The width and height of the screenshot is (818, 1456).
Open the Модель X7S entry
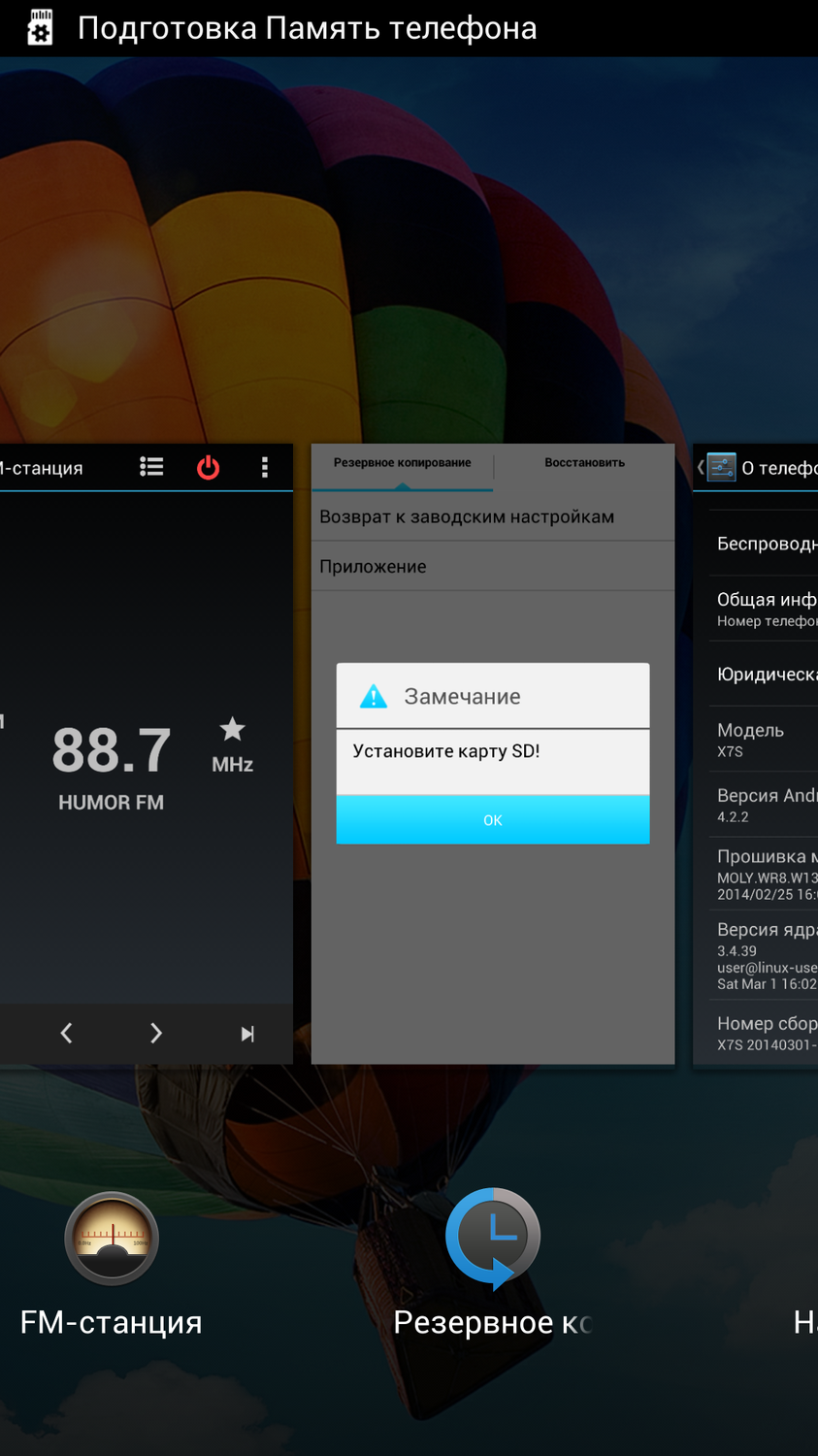(763, 740)
